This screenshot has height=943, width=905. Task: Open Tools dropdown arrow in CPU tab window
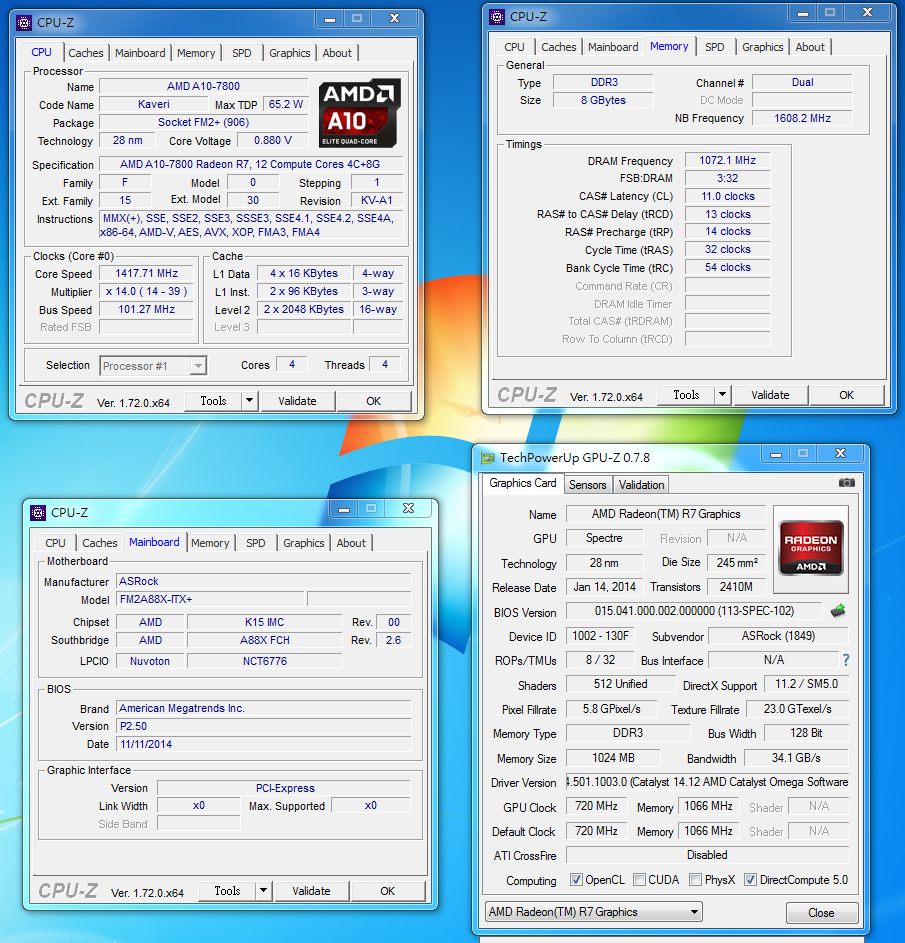[250, 401]
